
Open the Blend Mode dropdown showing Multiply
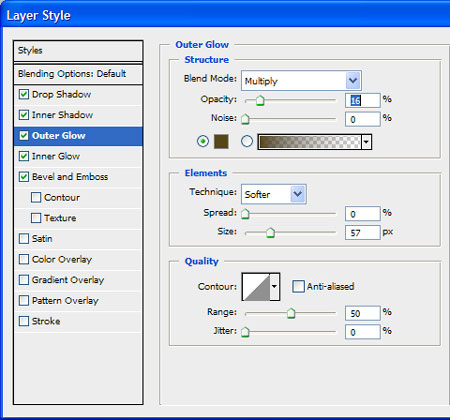click(x=301, y=80)
